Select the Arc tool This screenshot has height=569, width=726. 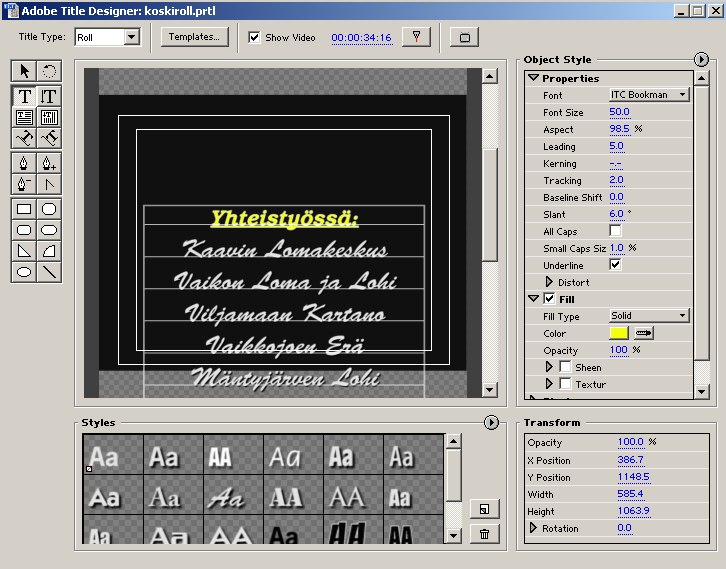(49, 251)
